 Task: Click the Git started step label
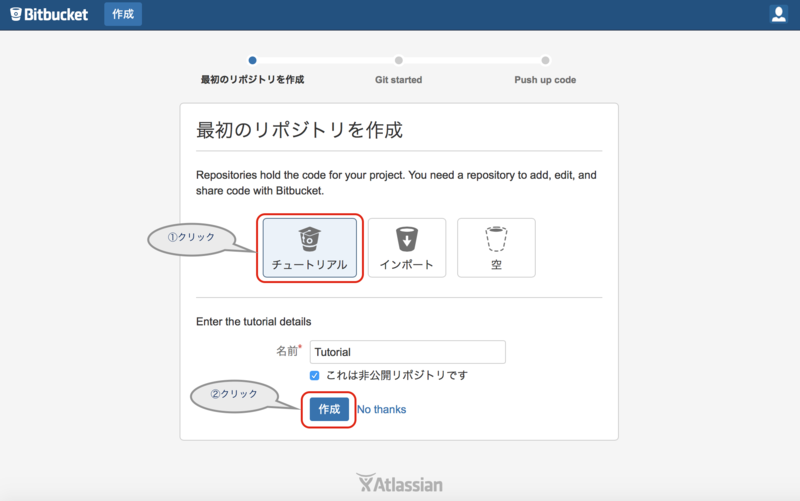398,80
